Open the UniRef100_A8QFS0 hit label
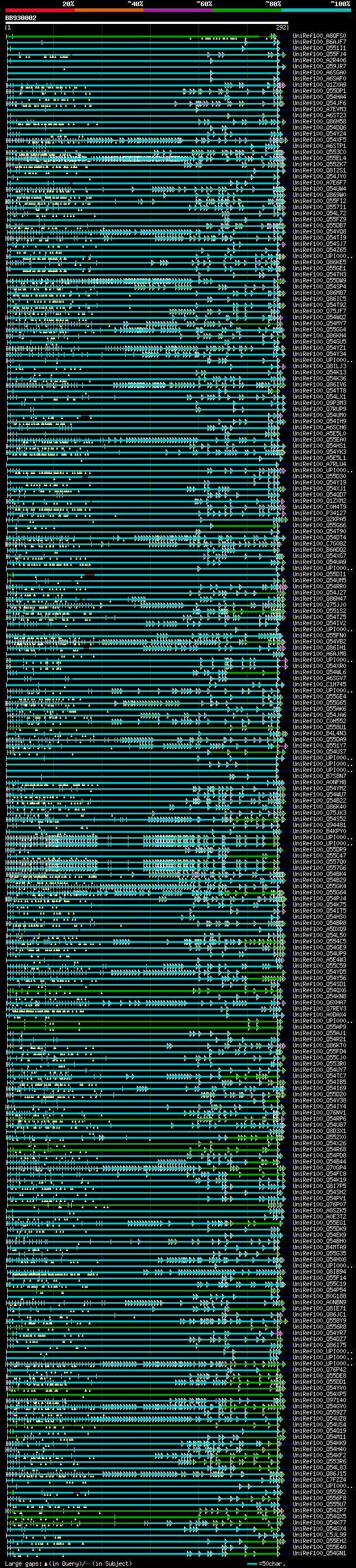The width and height of the screenshot is (356, 1568). [x=319, y=36]
